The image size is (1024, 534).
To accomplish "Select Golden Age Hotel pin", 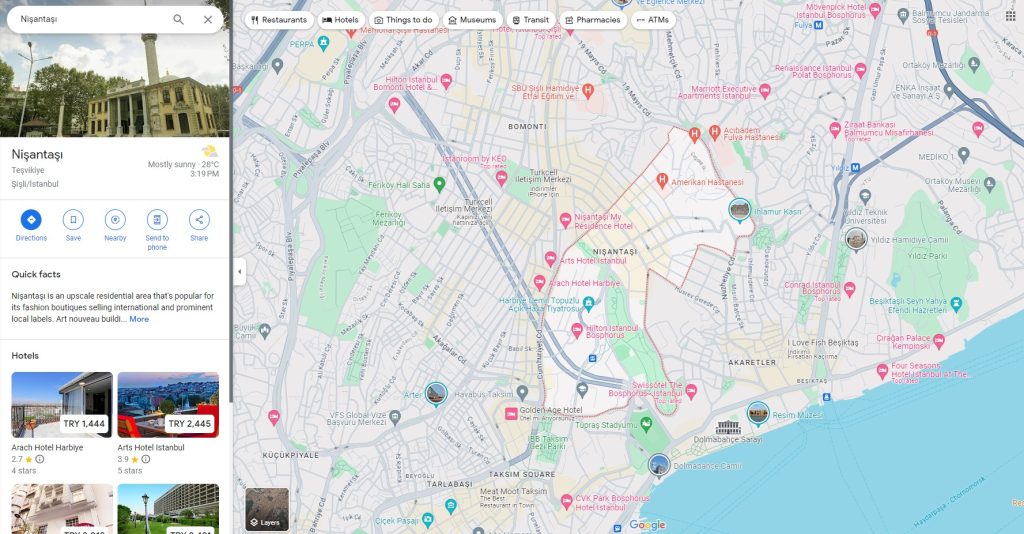I will pyautogui.click(x=511, y=413).
